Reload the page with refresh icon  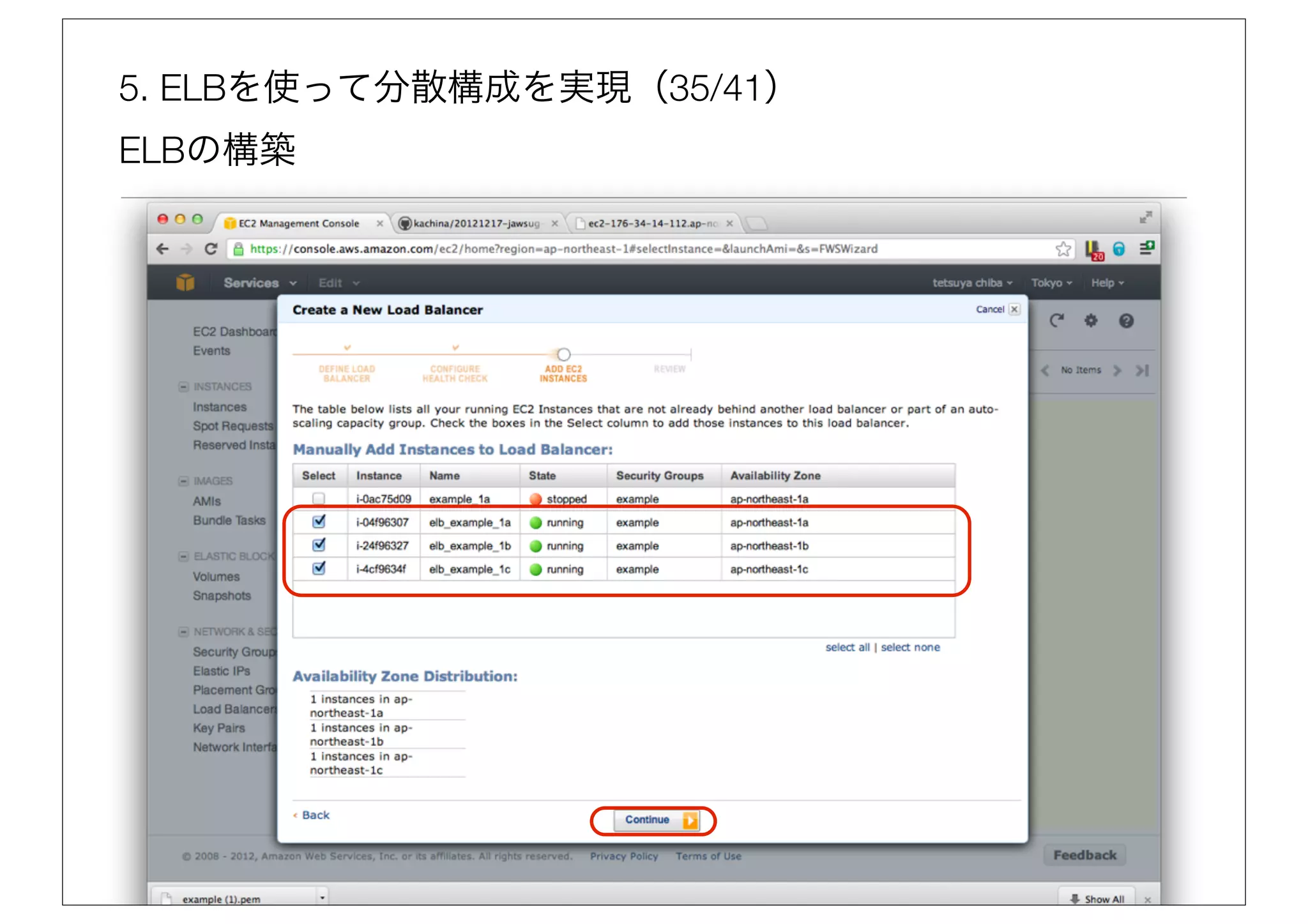211,249
